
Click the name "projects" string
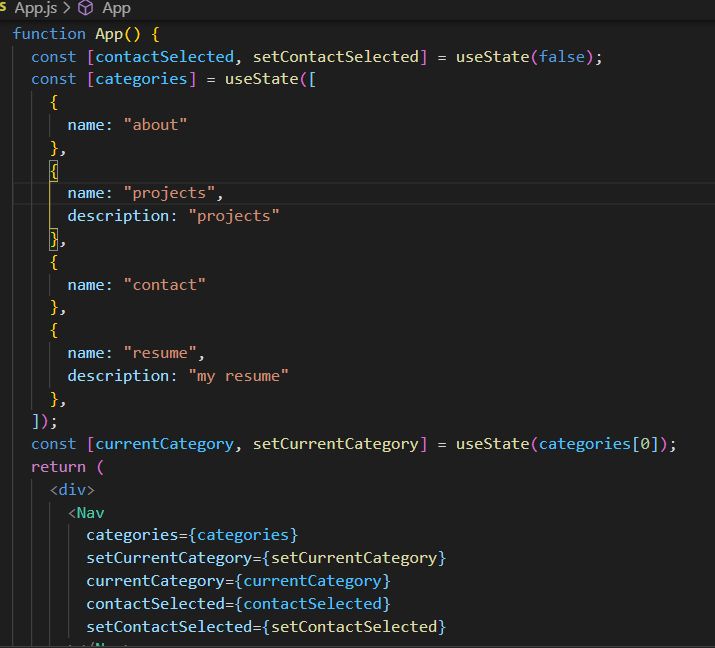pos(170,193)
